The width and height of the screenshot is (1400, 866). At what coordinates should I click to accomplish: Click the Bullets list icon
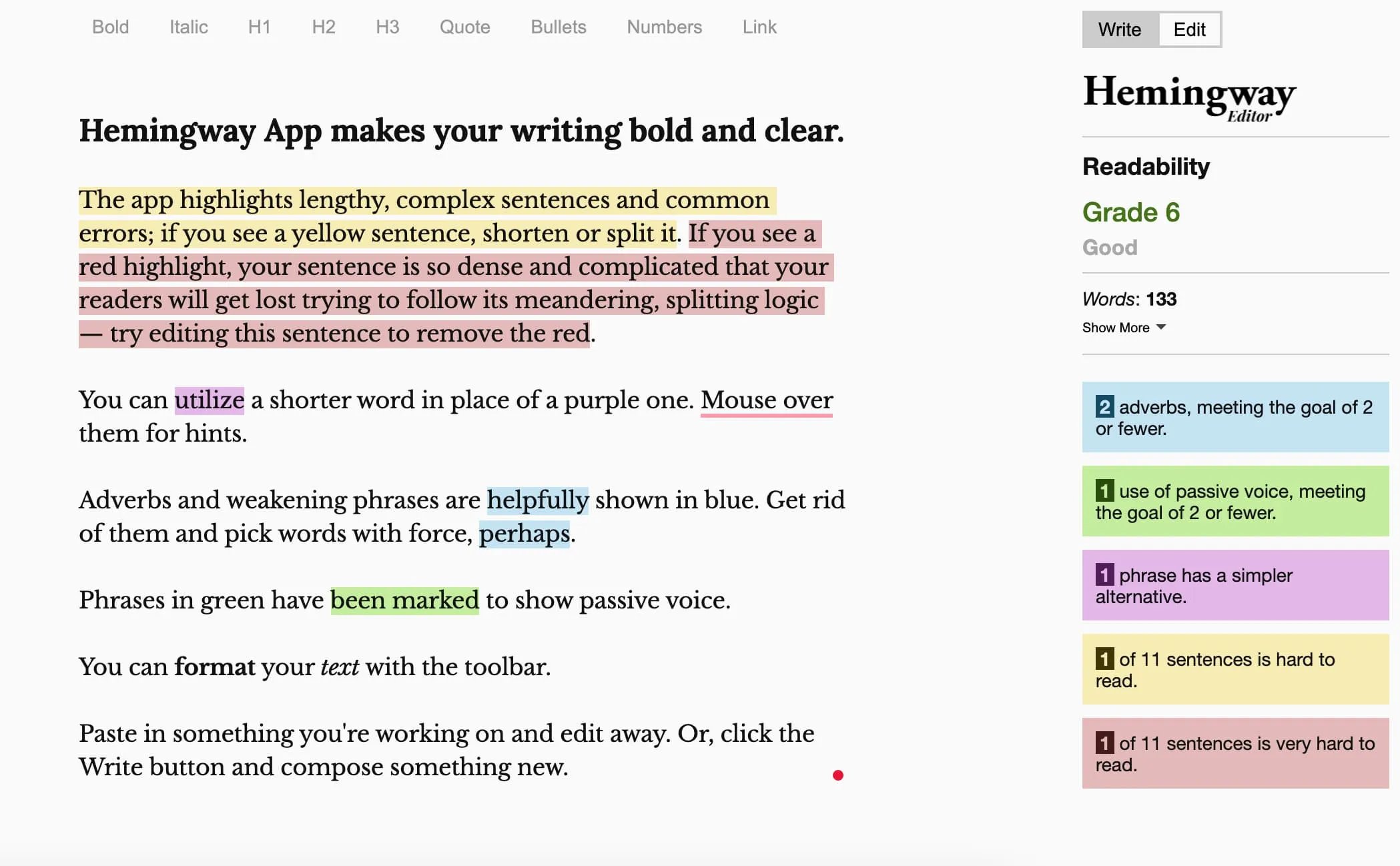tap(558, 27)
